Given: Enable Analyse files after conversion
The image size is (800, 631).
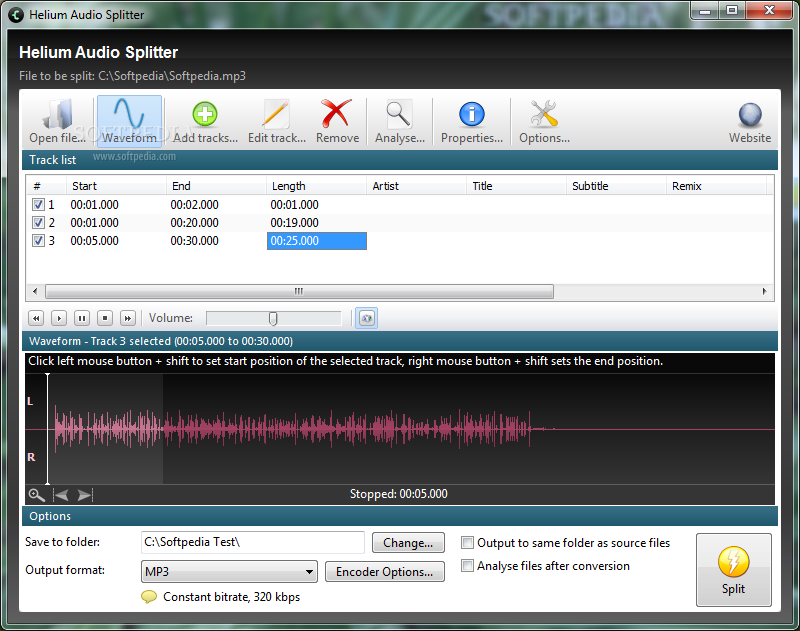Looking at the screenshot, I should pos(467,565).
